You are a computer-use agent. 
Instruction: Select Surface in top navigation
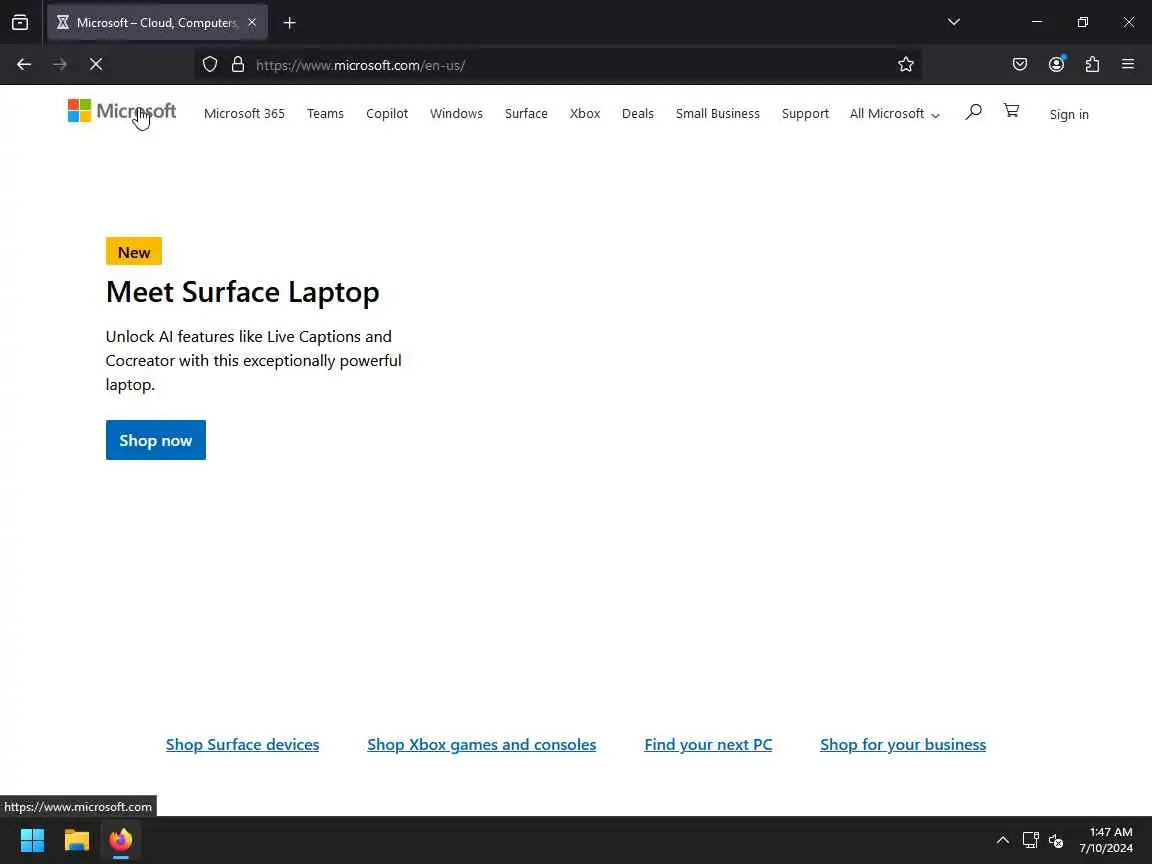[526, 114]
